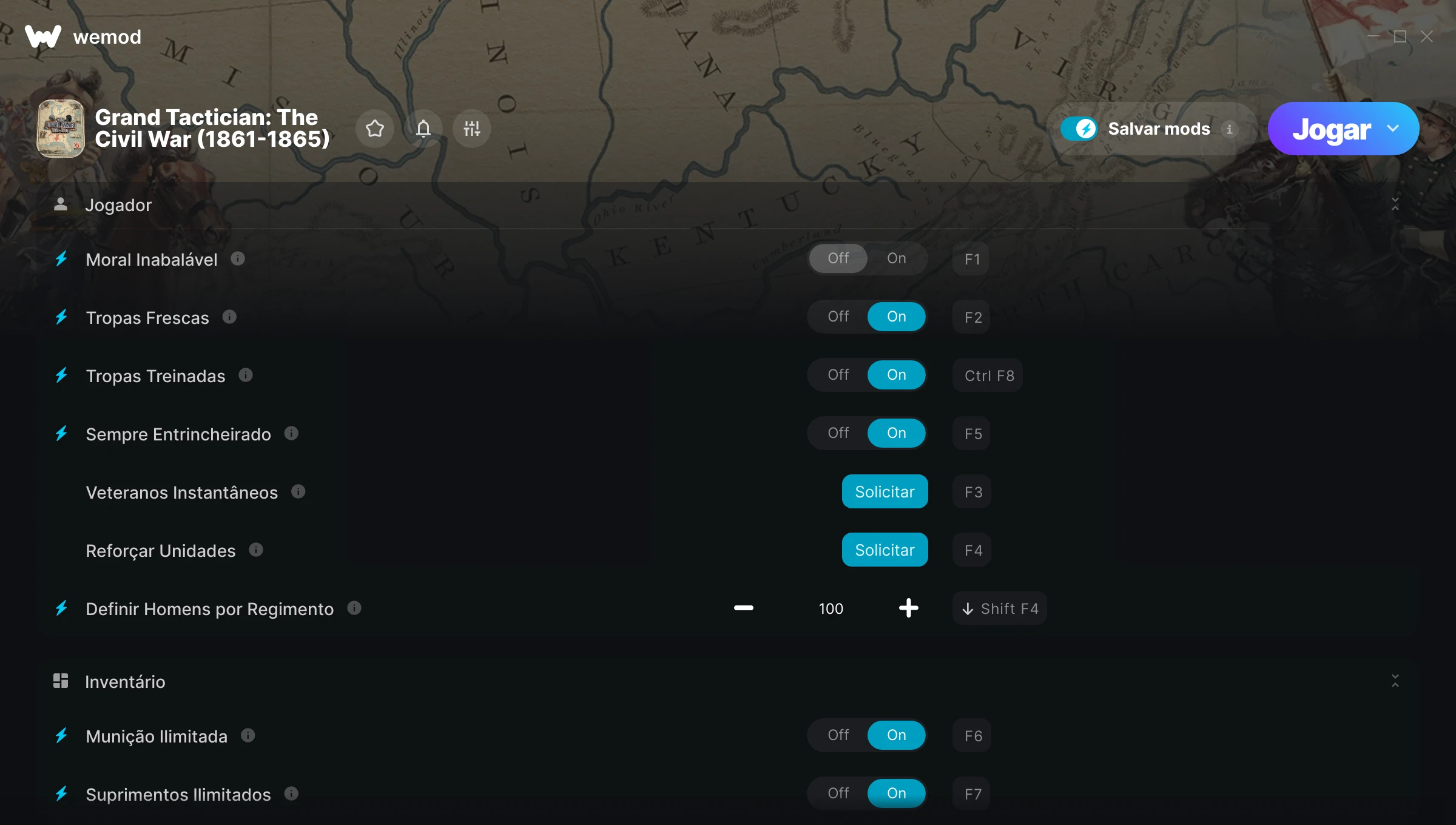Change the Shift F4 hotkey
1456x825 pixels.
point(1000,608)
